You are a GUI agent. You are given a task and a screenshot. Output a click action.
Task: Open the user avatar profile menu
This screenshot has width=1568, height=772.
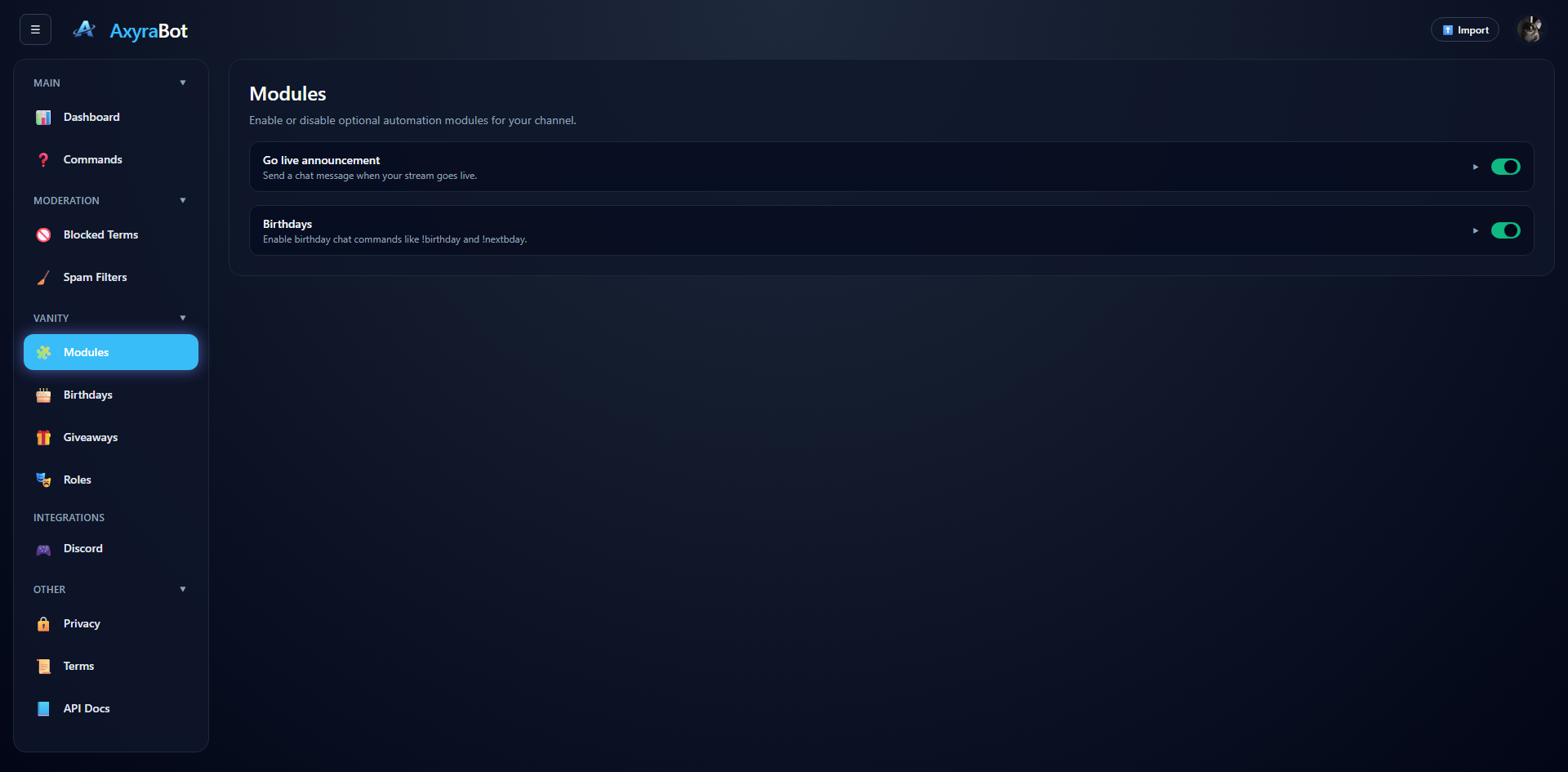(x=1530, y=29)
